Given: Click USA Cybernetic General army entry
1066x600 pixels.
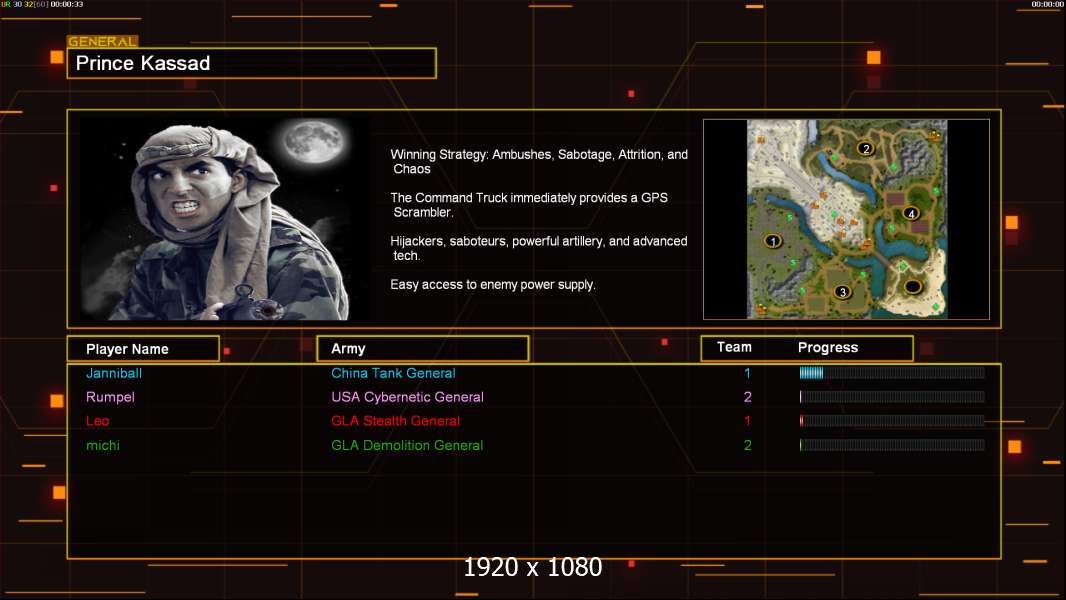Looking at the screenshot, I should click(407, 397).
